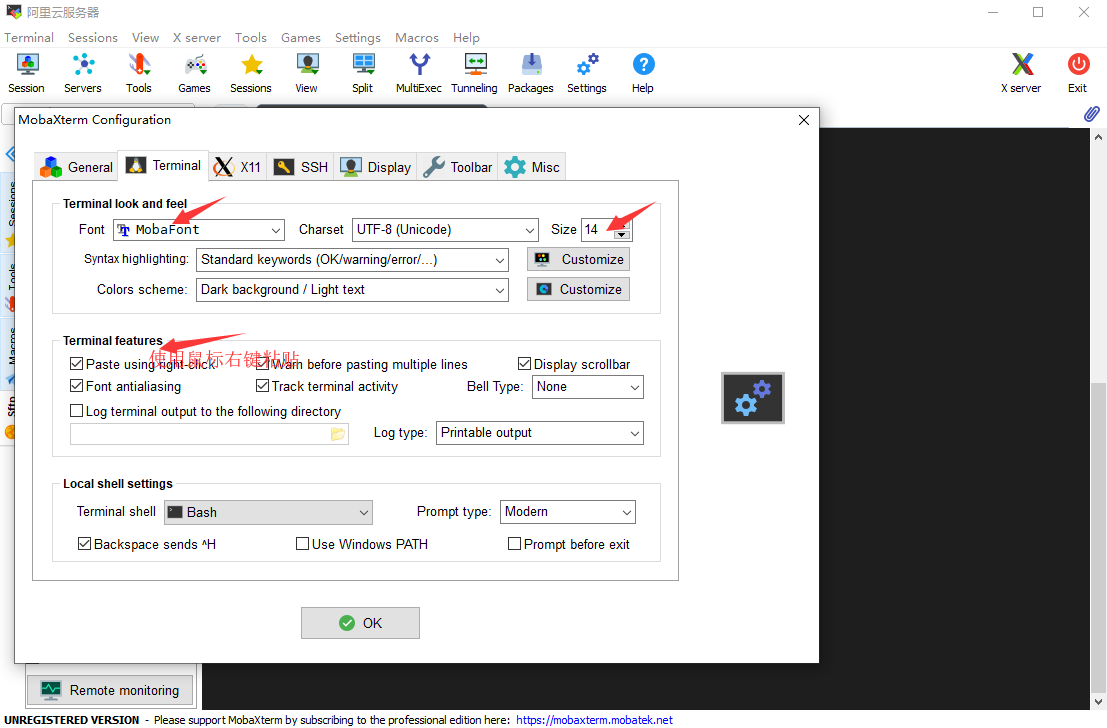The height and width of the screenshot is (728, 1107).
Task: Expand the Prompt type dropdown
Action: point(568,512)
